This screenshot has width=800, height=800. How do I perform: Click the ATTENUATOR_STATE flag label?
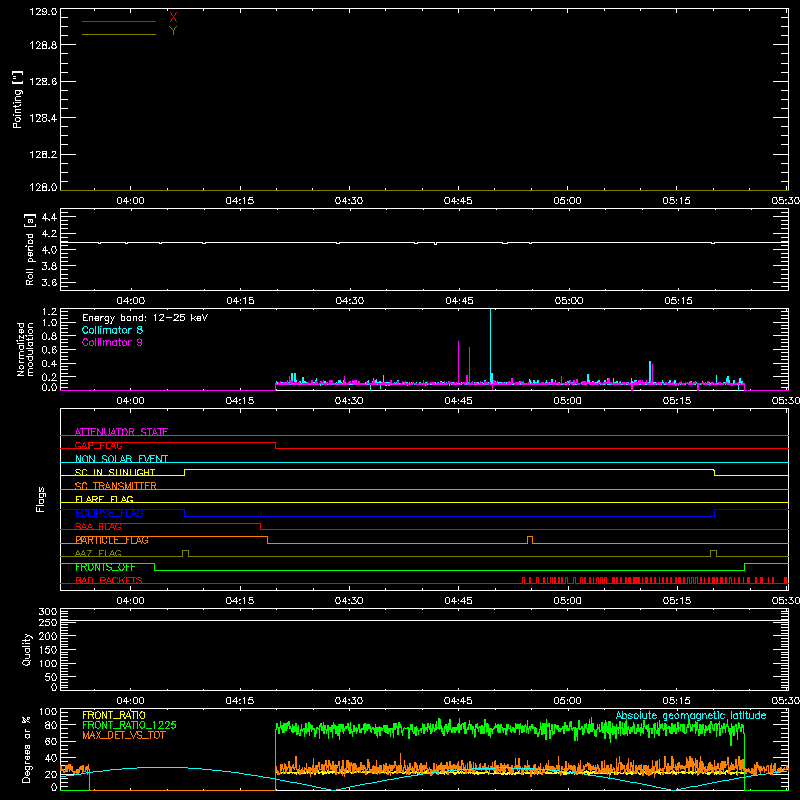(121, 432)
